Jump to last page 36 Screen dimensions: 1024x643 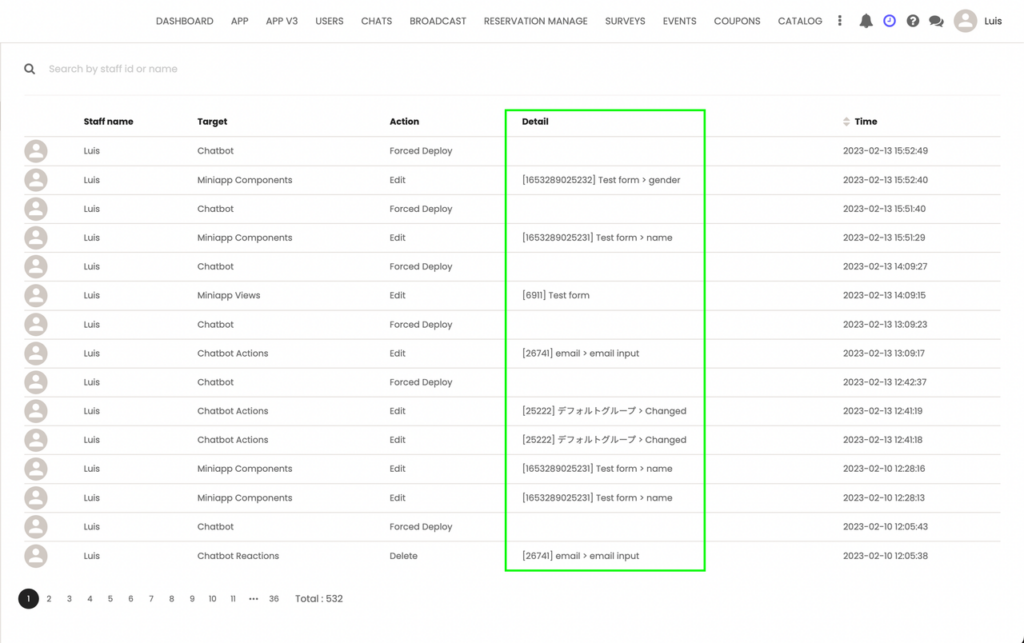[274, 599]
